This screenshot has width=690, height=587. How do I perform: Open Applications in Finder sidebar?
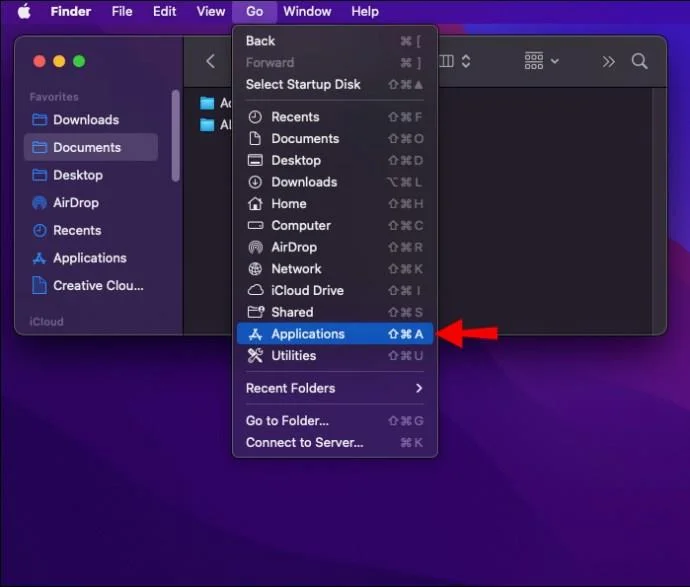[91, 258]
